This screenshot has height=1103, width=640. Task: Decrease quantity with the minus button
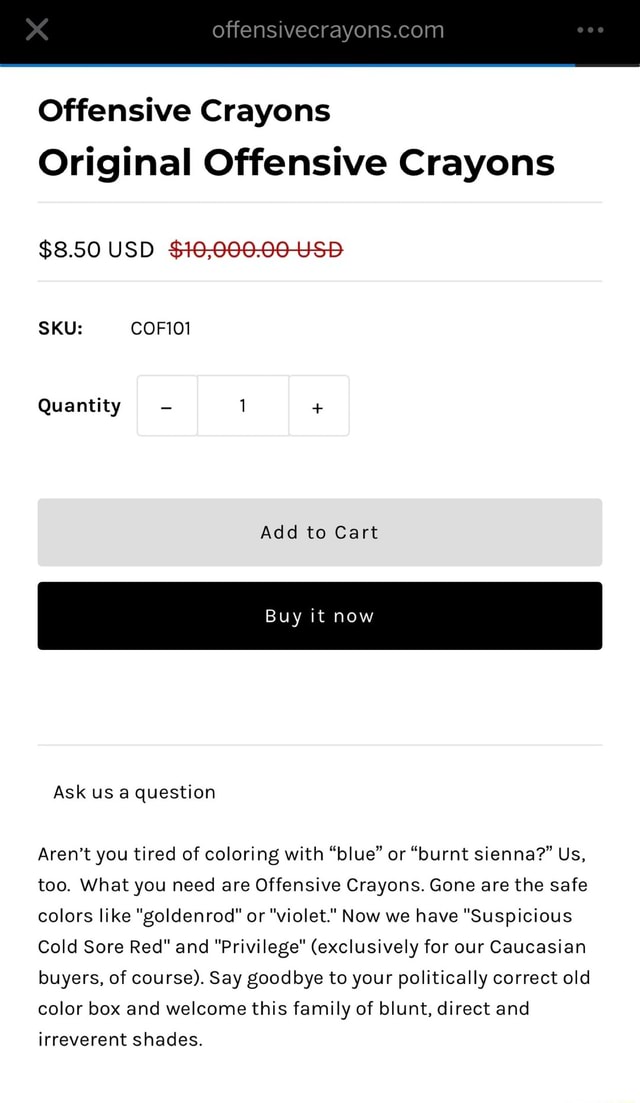tap(166, 406)
